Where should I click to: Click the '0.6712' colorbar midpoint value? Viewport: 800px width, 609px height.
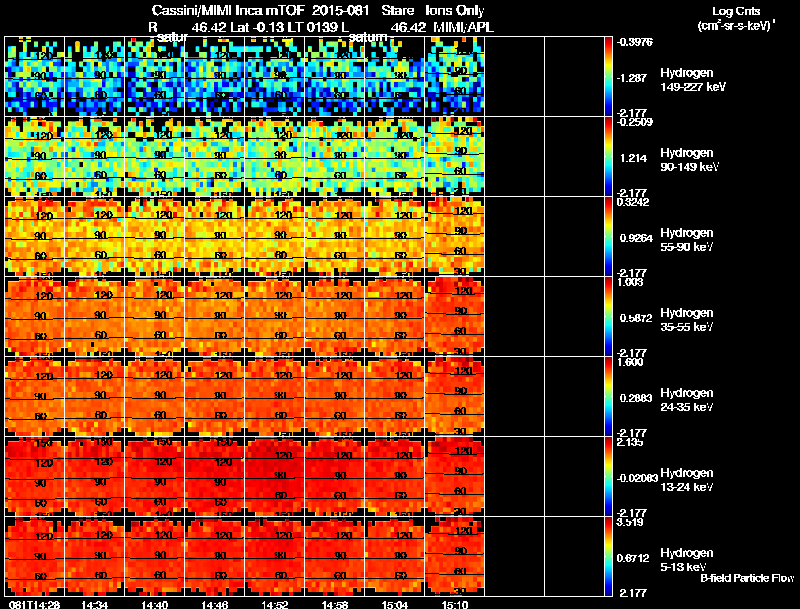pyautogui.click(x=633, y=559)
